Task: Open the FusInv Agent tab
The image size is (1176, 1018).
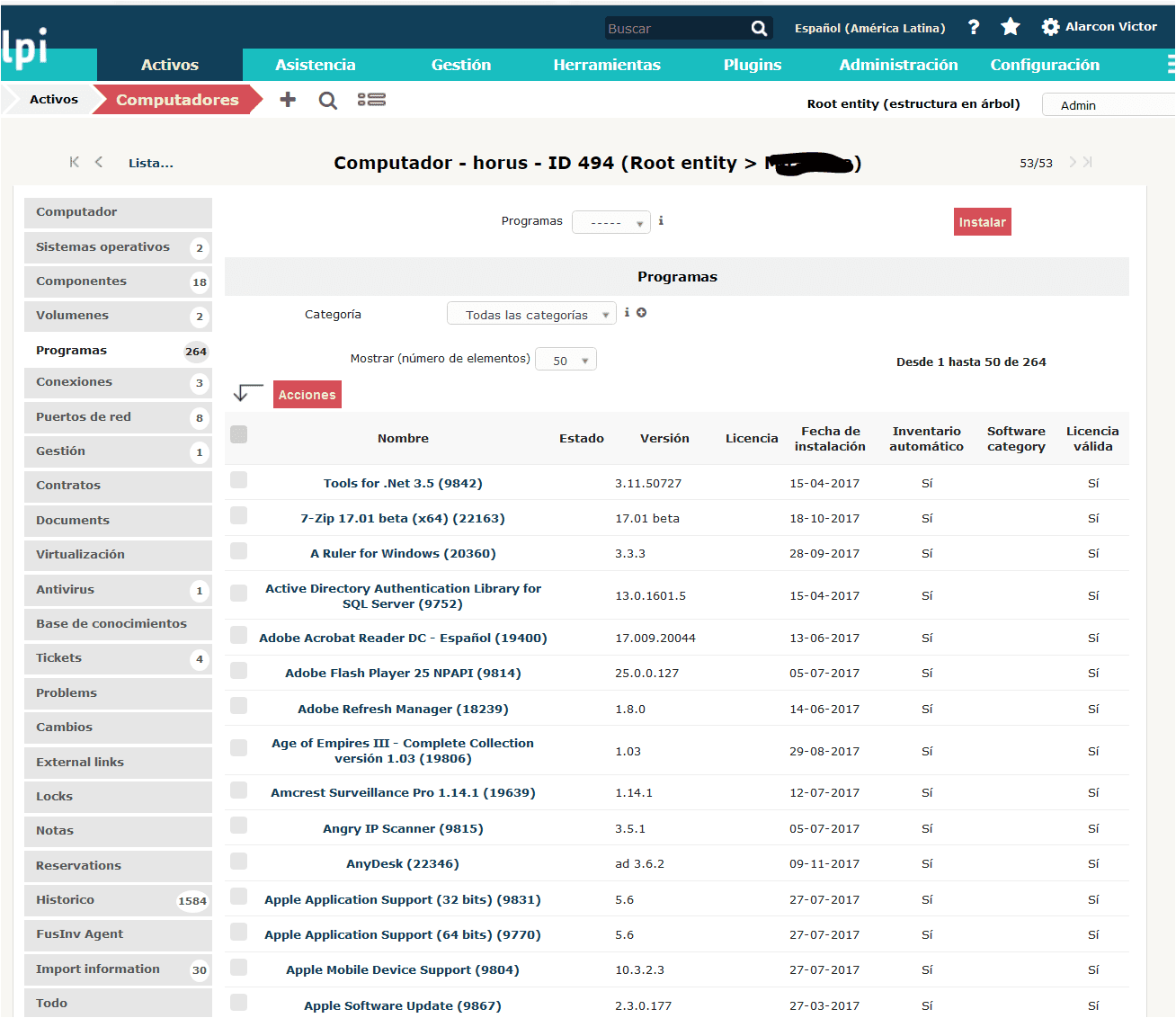Action: (118, 934)
